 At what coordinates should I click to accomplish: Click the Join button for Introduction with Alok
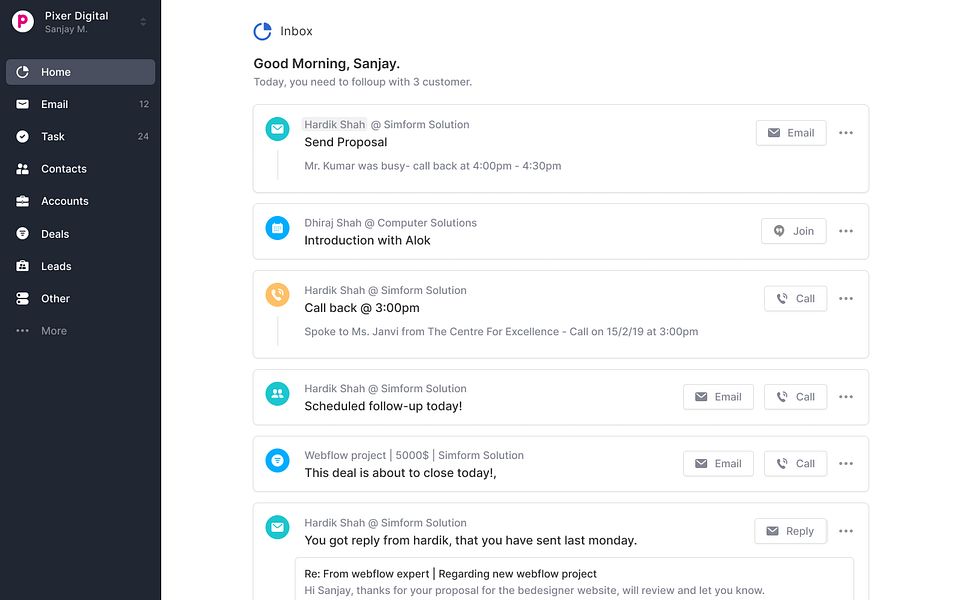[x=793, y=231]
